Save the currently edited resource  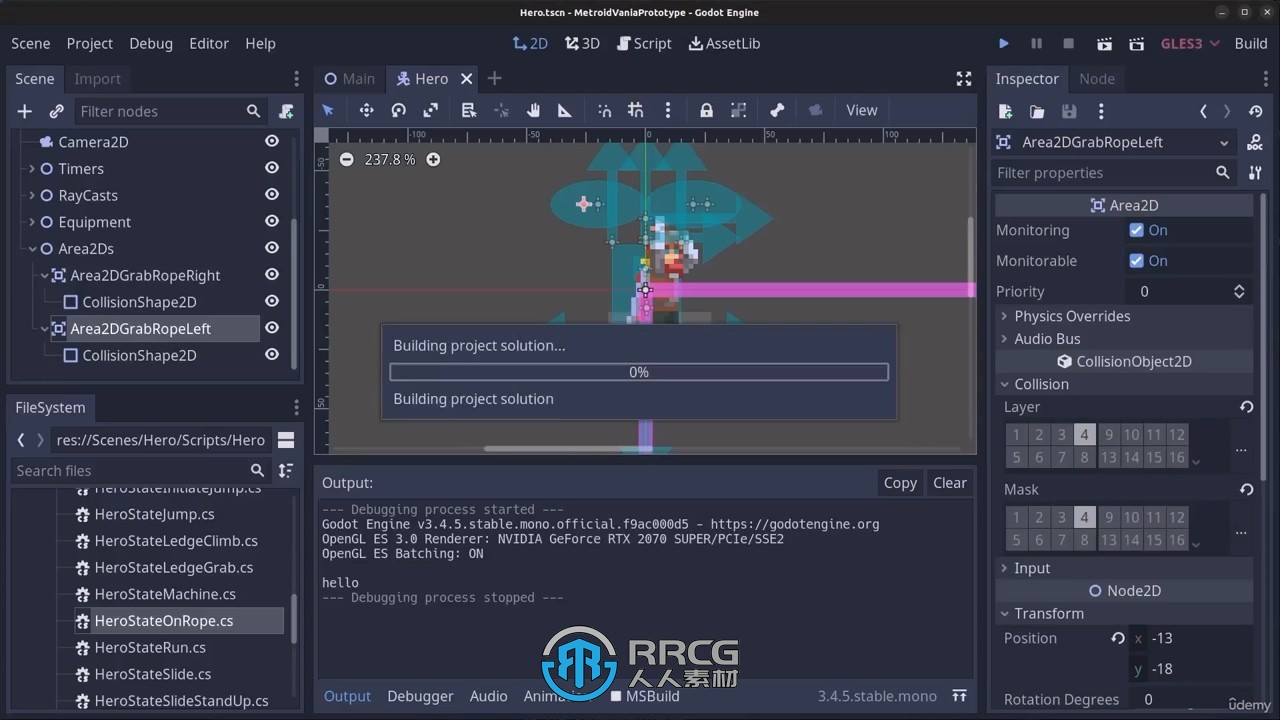[x=1069, y=111]
